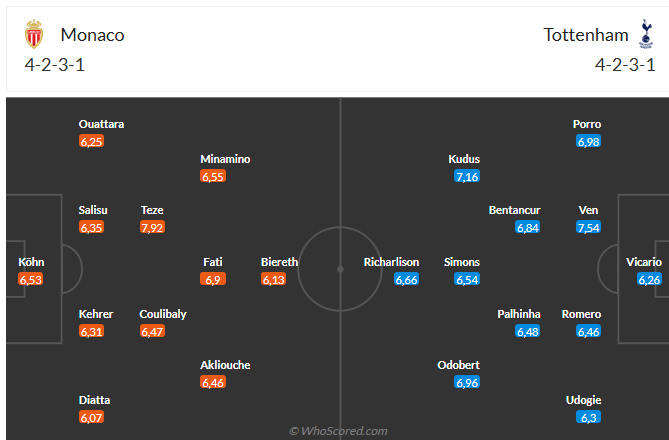Select the Monaco team name

[x=92, y=35]
